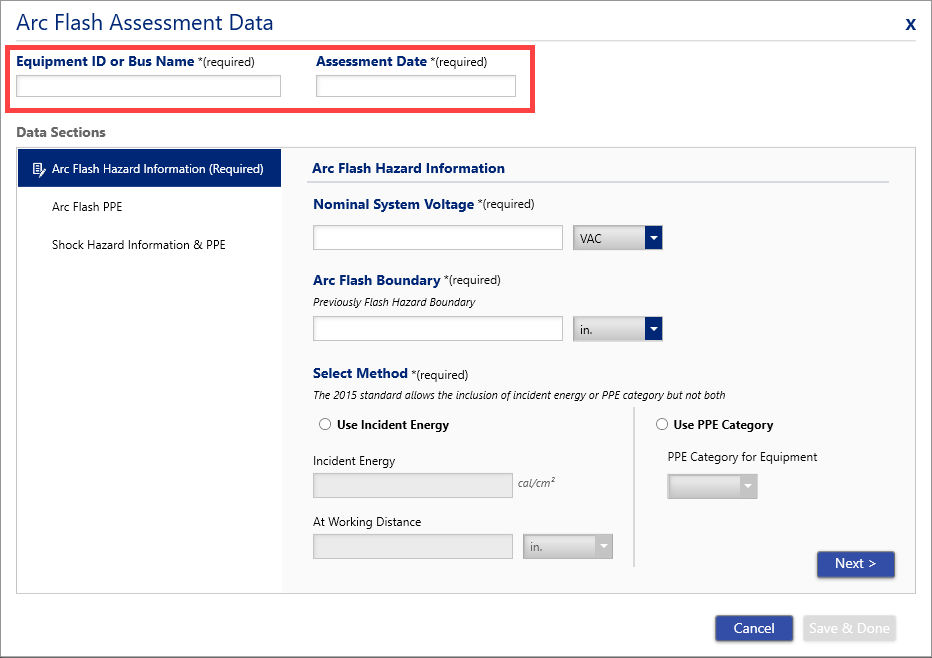Close the Arc Flash Assessment Data dialog
Screen dimensions: 932x658
(910, 24)
